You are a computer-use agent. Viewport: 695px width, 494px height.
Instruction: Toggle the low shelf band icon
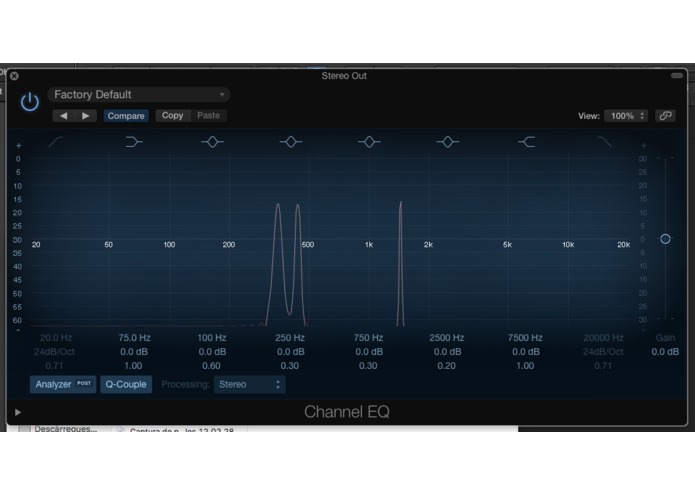(134, 142)
